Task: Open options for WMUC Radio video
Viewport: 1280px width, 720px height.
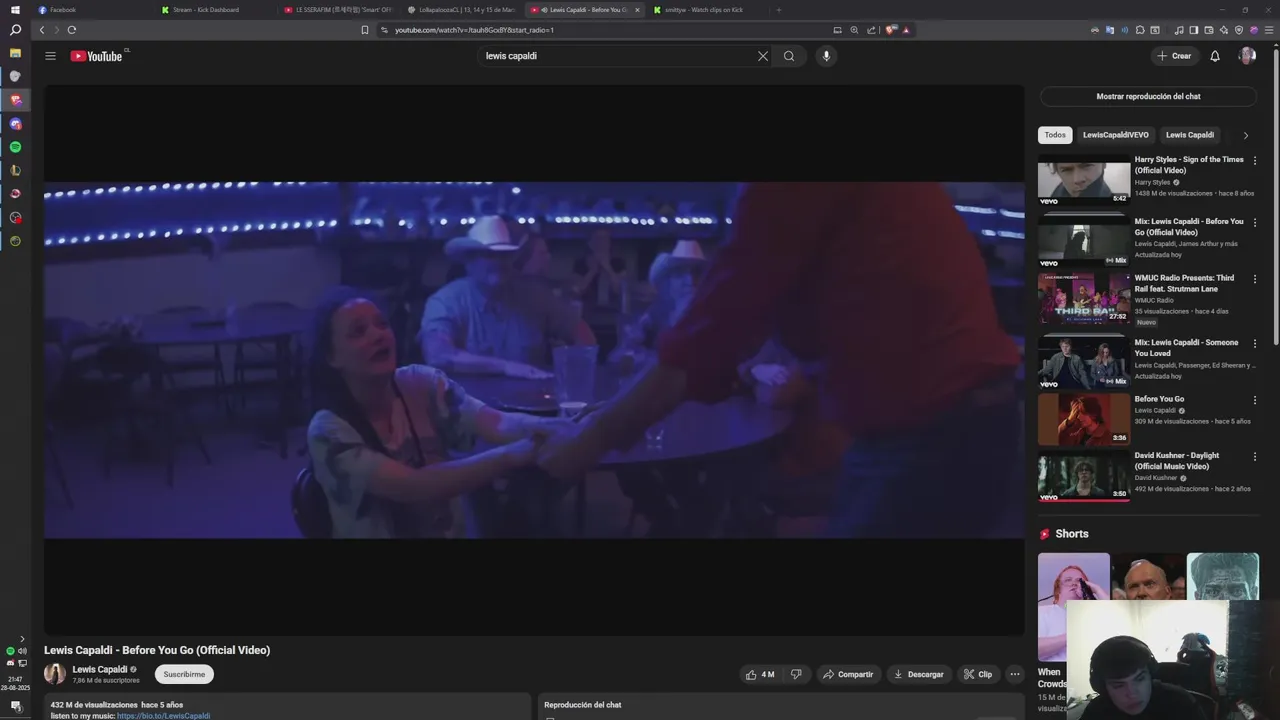Action: pyautogui.click(x=1255, y=279)
